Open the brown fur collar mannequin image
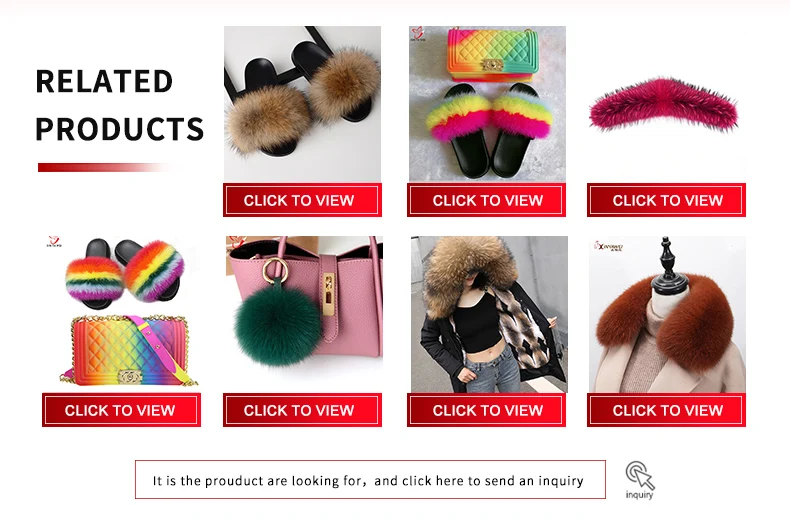Viewport: 790px width, 522px height. click(x=667, y=314)
